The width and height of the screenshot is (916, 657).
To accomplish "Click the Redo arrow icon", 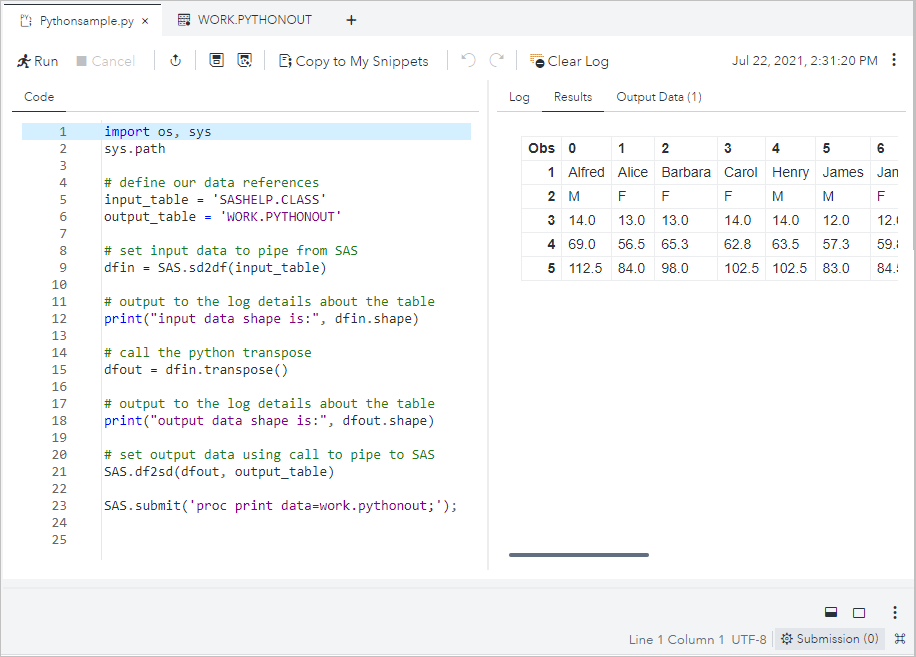I will (x=496, y=61).
